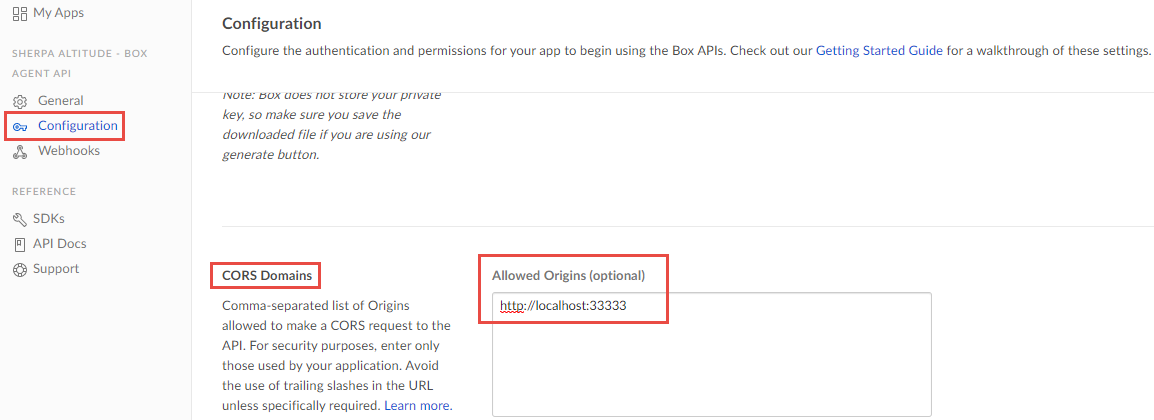Open the Getting Started Guide link
The width and height of the screenshot is (1154, 420).
pyautogui.click(x=879, y=49)
